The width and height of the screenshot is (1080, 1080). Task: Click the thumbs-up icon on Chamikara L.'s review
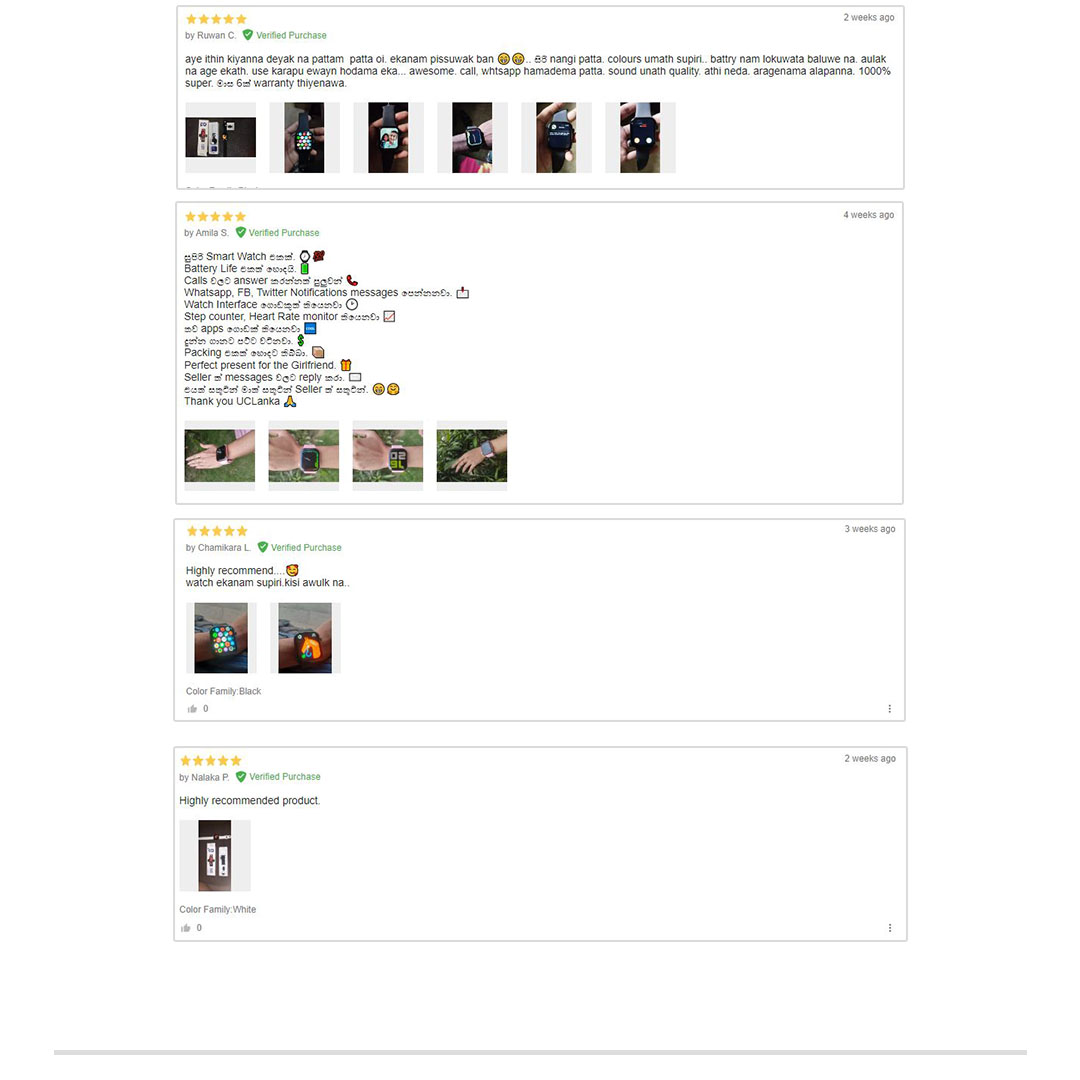(192, 709)
